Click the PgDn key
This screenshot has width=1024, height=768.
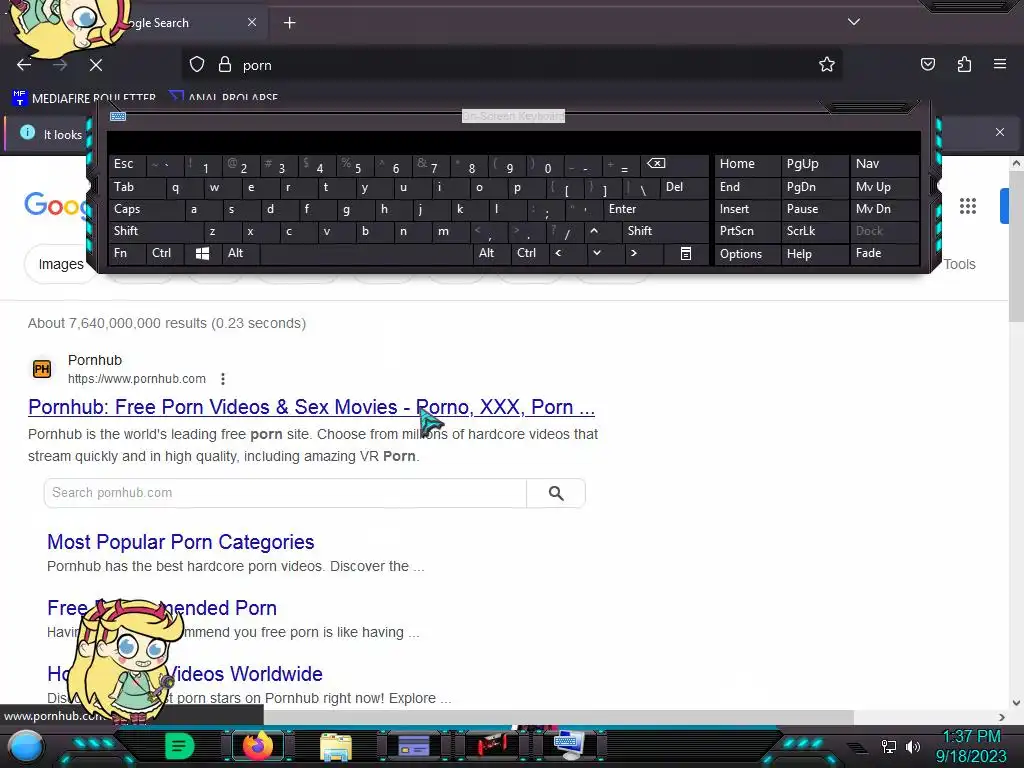click(815, 187)
